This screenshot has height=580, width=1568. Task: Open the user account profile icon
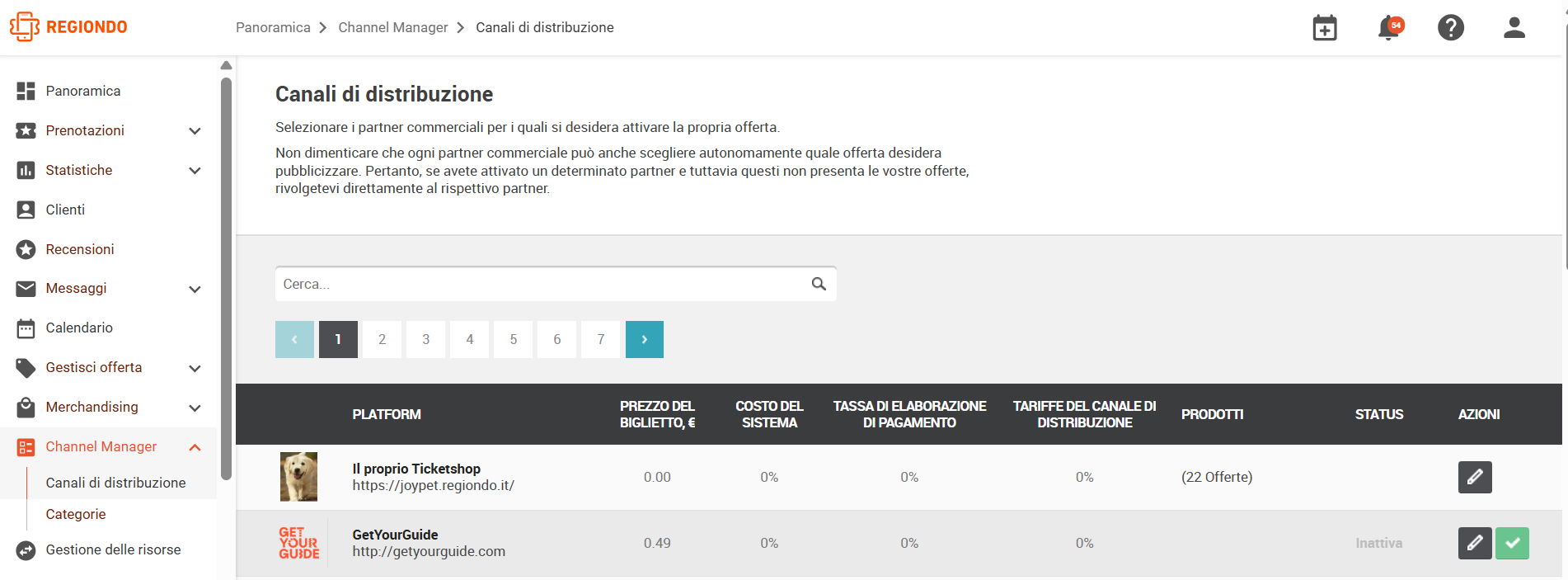pos(1514,28)
